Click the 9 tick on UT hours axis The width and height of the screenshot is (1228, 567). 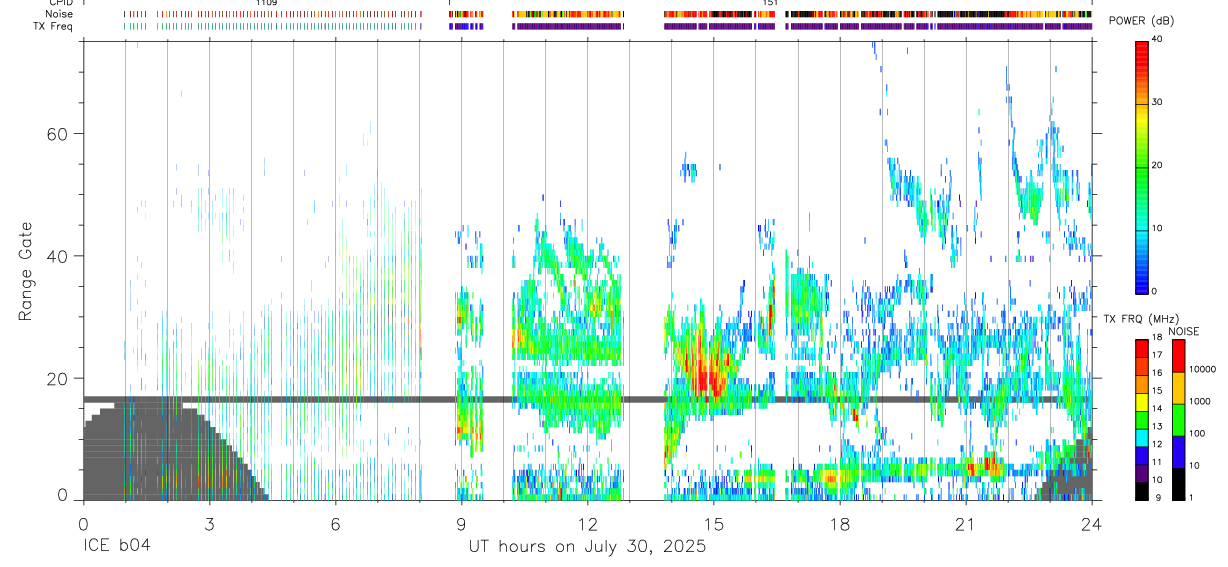pyautogui.click(x=461, y=523)
